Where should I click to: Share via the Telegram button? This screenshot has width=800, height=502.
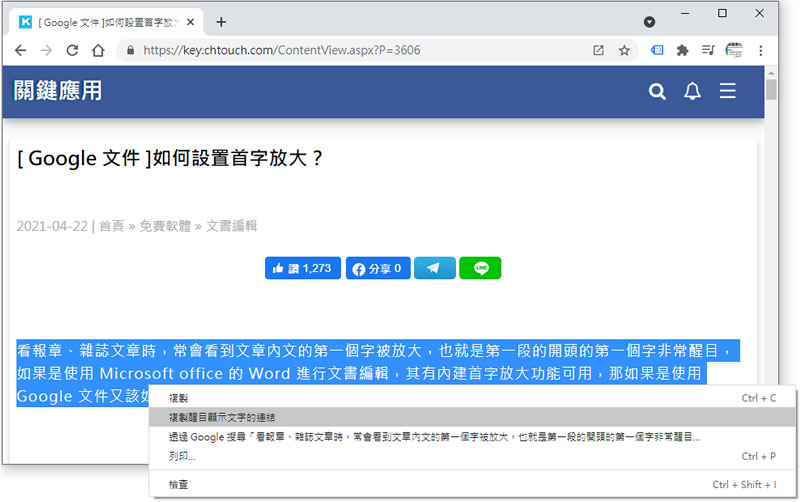[x=435, y=268]
